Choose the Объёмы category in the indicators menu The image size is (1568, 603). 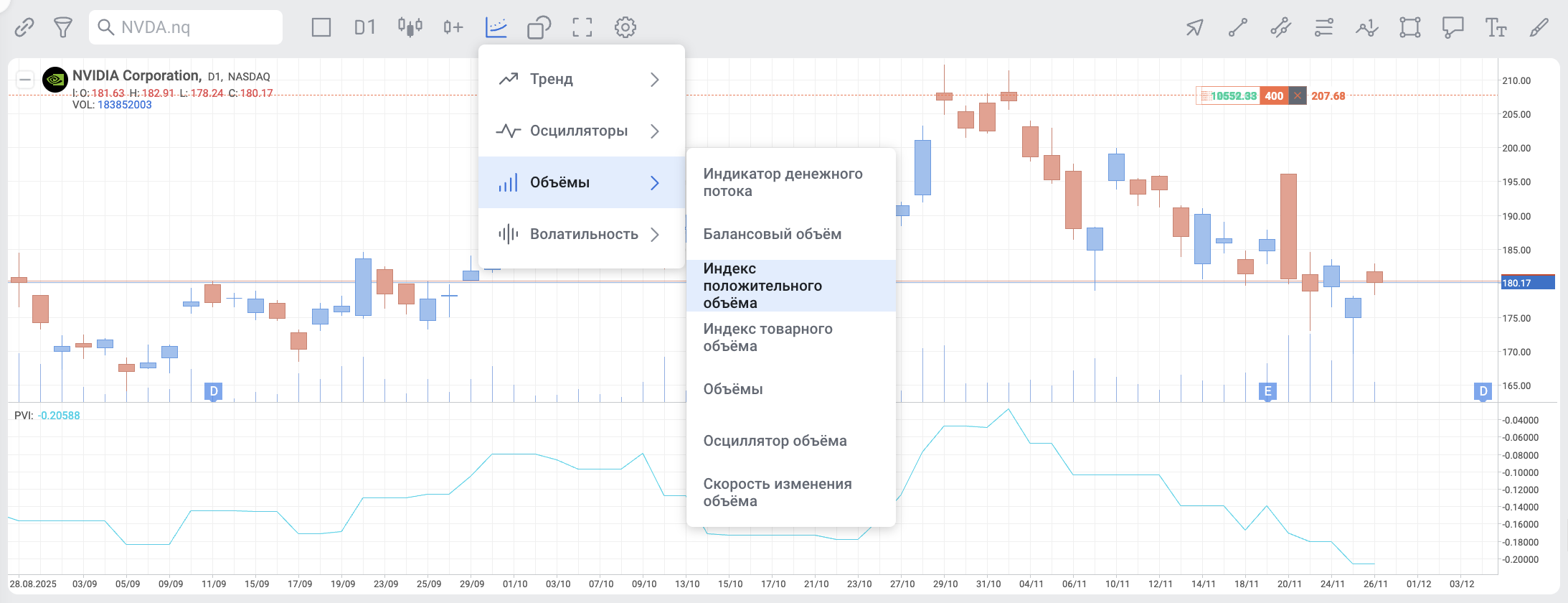[x=582, y=182]
